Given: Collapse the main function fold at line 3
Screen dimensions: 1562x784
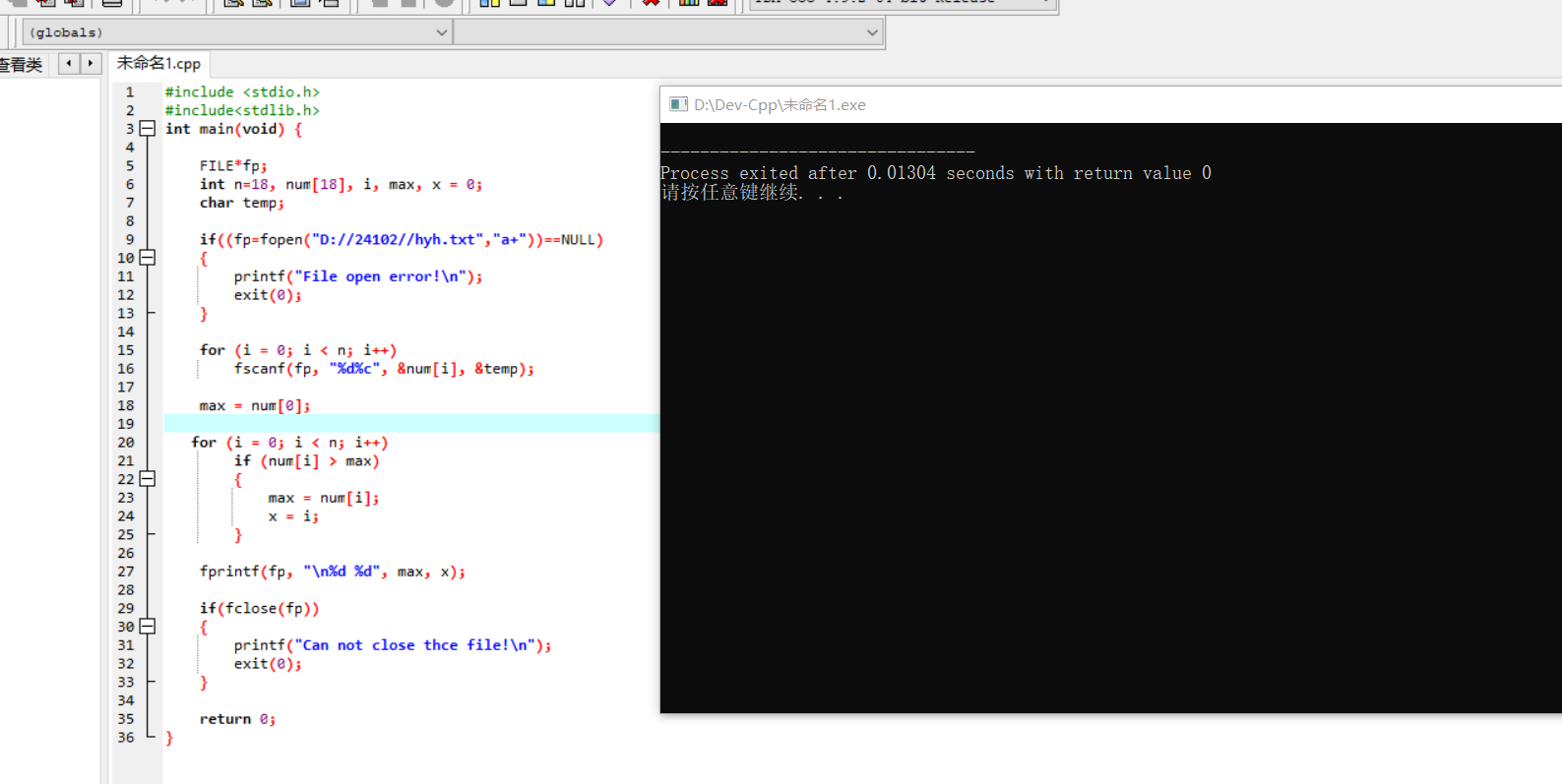Looking at the screenshot, I should click(x=148, y=129).
